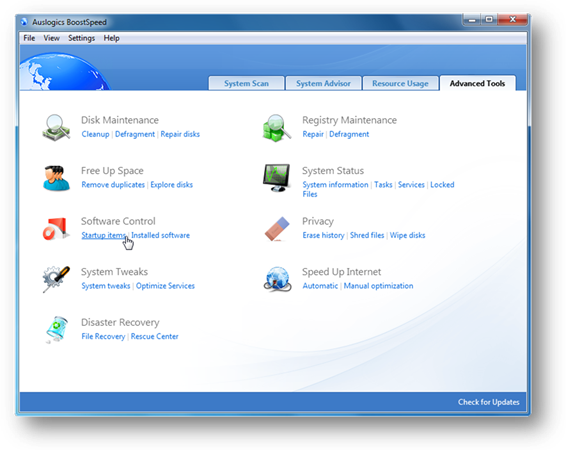Minimize the BoostSpeed window
Image resolution: width=566 pixels, height=450 pixels.
[472, 20]
